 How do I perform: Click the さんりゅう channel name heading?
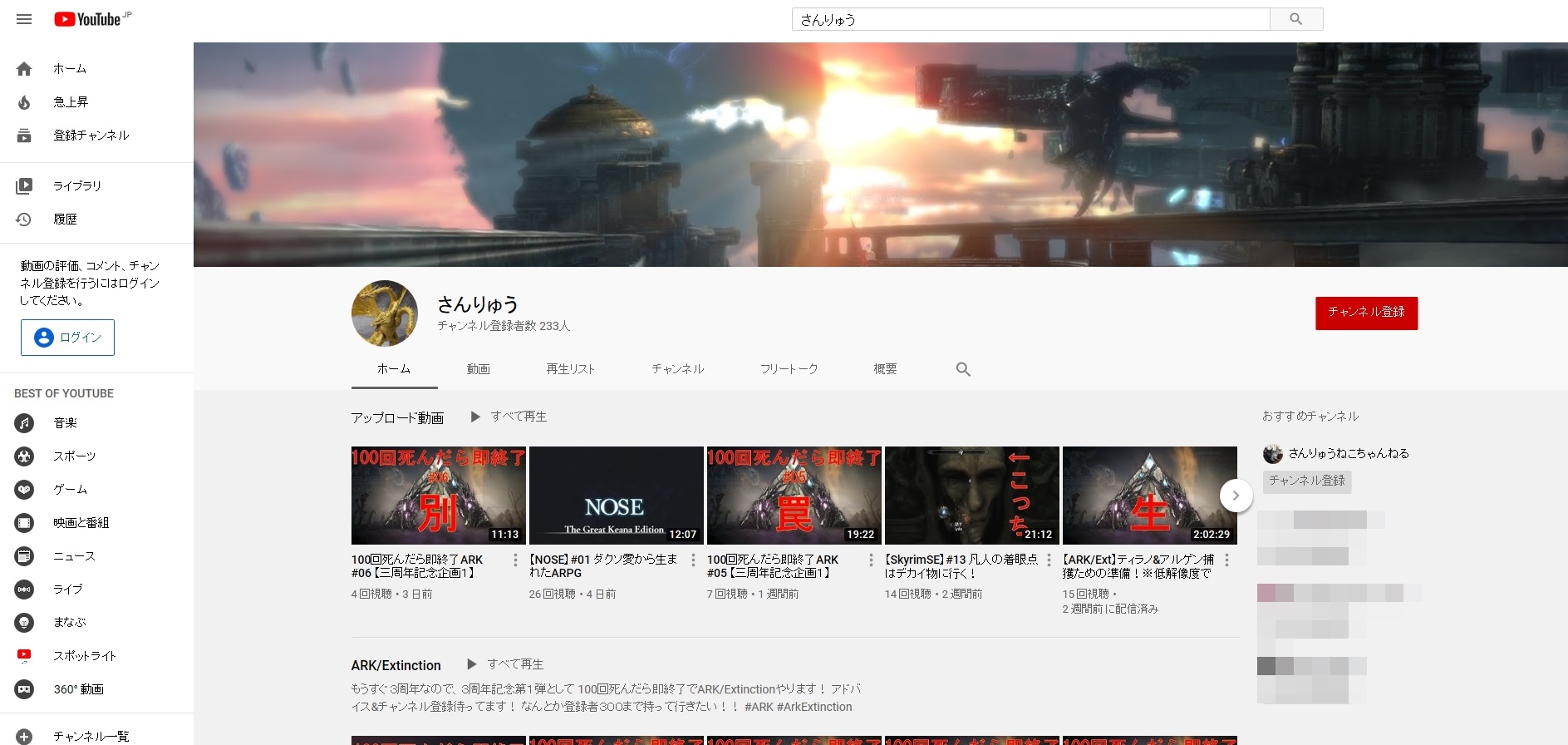pyautogui.click(x=478, y=304)
